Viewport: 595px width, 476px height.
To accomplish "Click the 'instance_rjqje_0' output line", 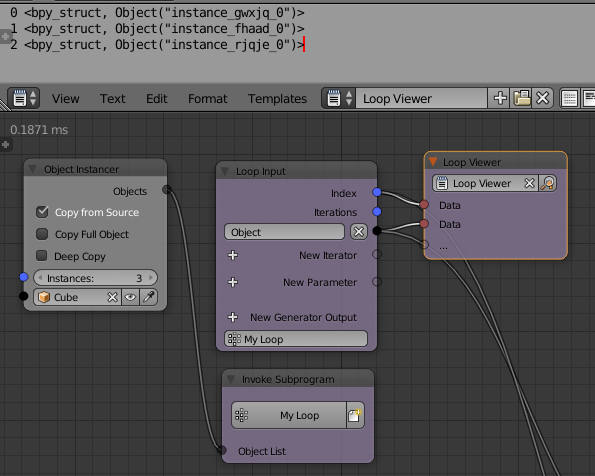I will click(157, 45).
